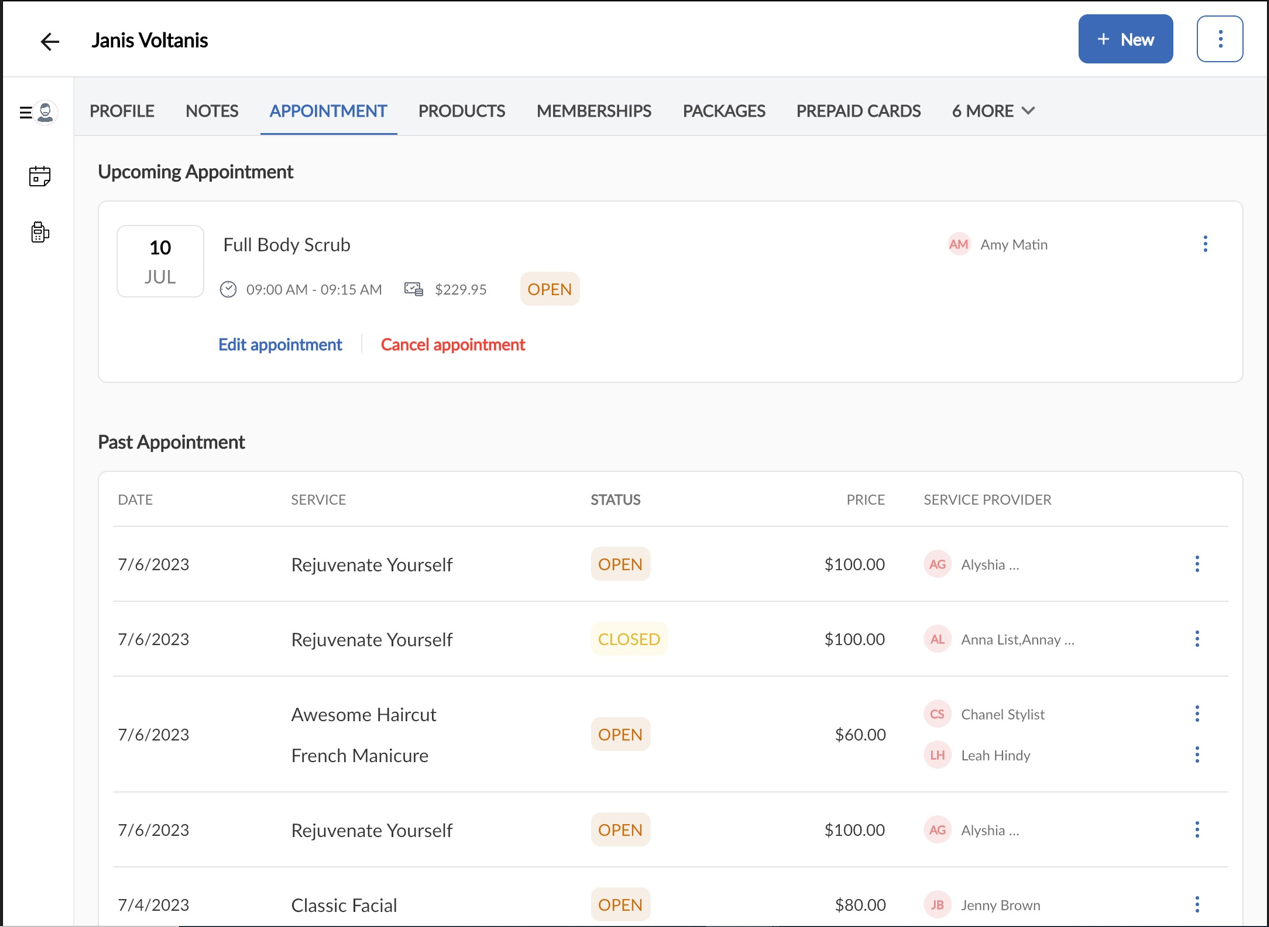Open the header three-dot options menu

pos(1219,39)
